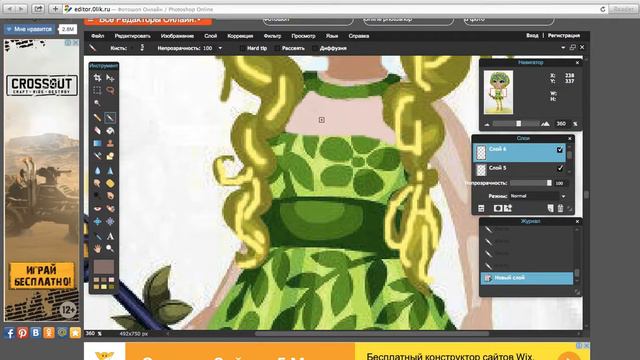Screen dimensions: 640x360
Task: Click the Вход login link
Action: [532, 36]
